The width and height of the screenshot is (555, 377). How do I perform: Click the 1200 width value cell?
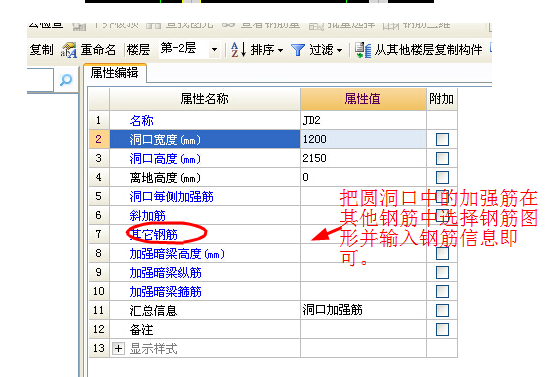(363, 139)
